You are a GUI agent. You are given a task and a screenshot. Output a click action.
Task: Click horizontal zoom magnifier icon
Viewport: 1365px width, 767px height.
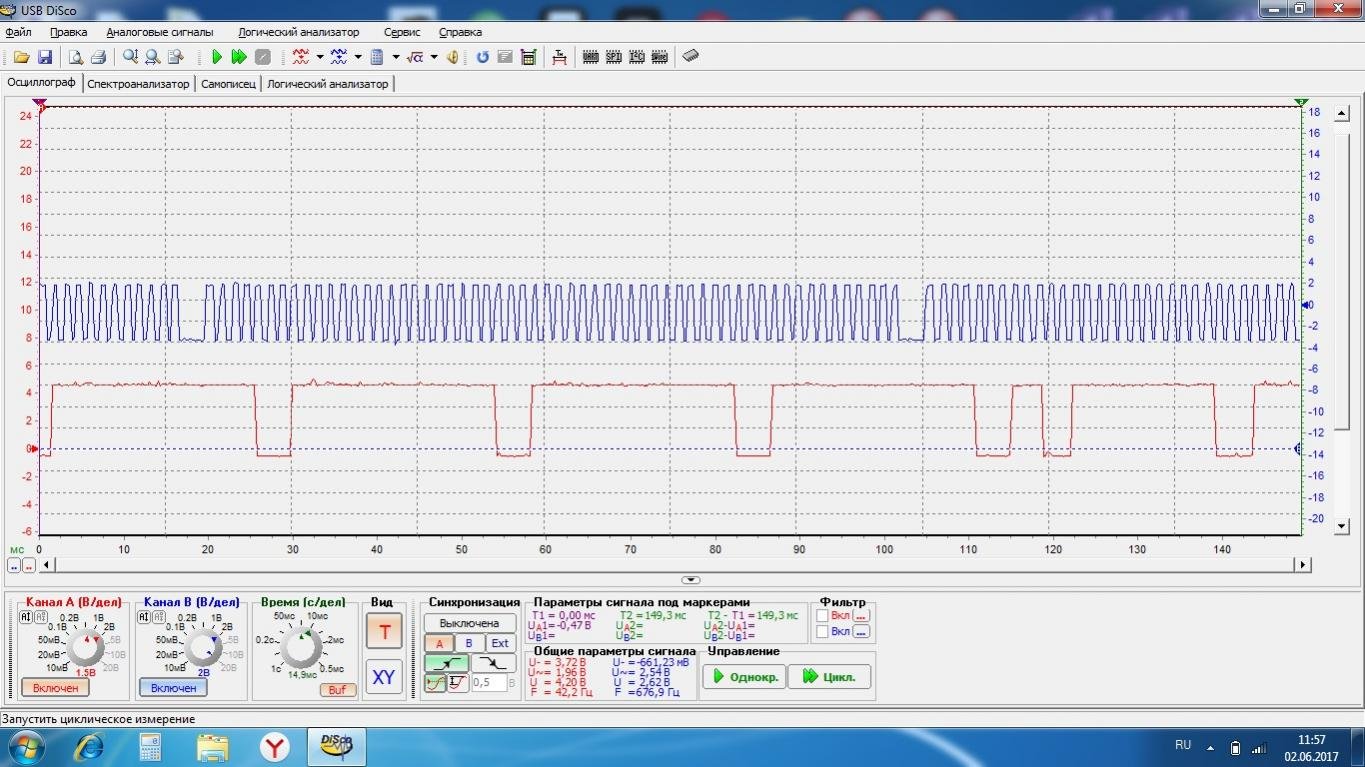(152, 57)
